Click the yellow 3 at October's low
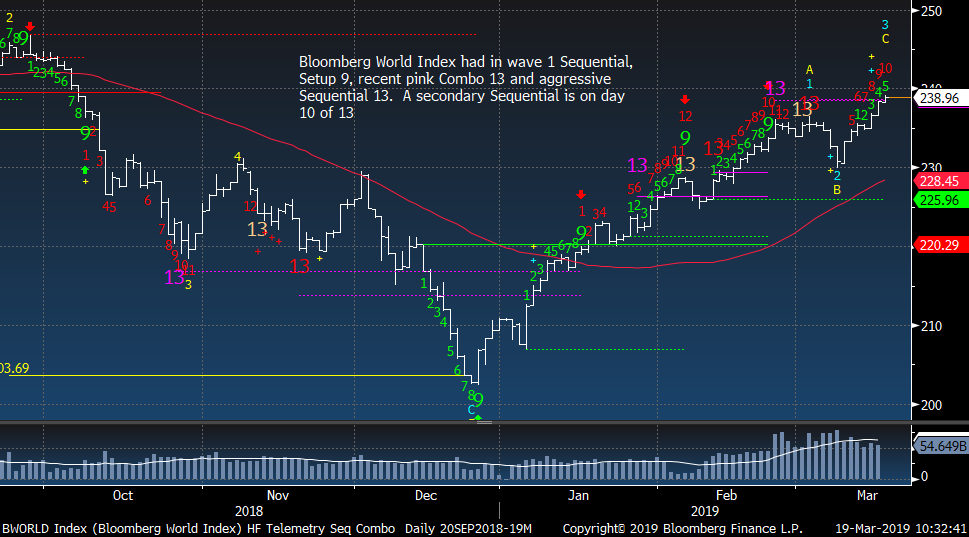Viewport: 969px width, 537px height. (x=188, y=285)
